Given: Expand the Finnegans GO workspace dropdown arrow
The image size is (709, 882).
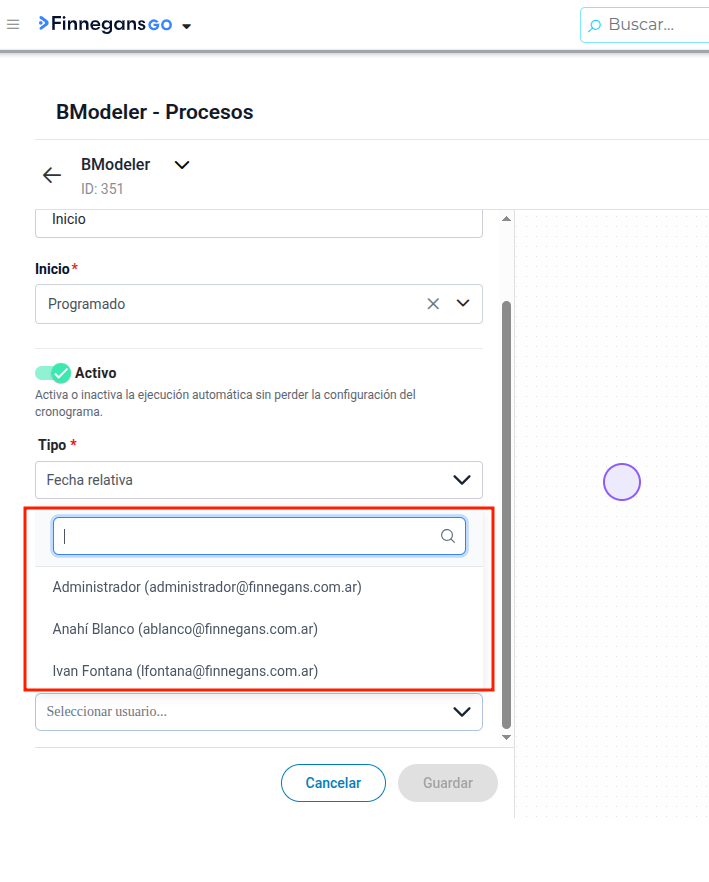Looking at the screenshot, I should 187,26.
